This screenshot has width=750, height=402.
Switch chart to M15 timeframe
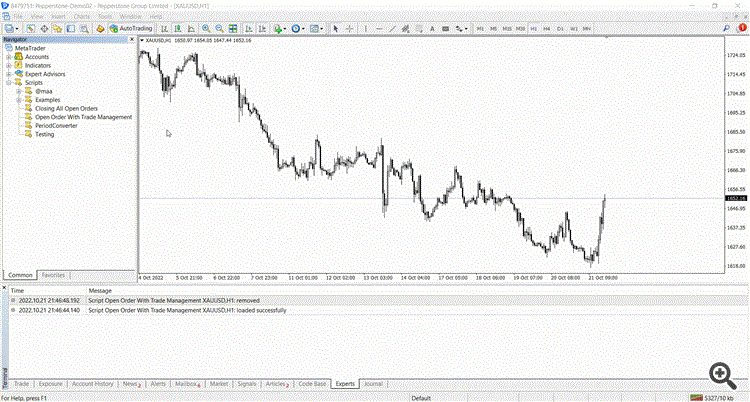click(507, 29)
